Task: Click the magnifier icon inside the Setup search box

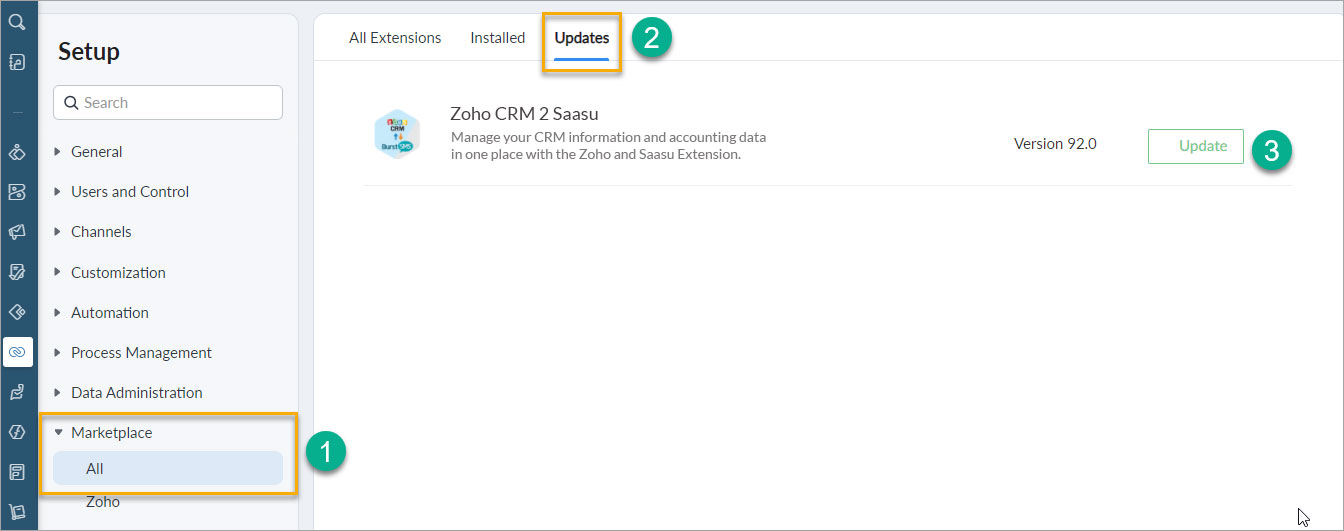Action: click(x=72, y=102)
